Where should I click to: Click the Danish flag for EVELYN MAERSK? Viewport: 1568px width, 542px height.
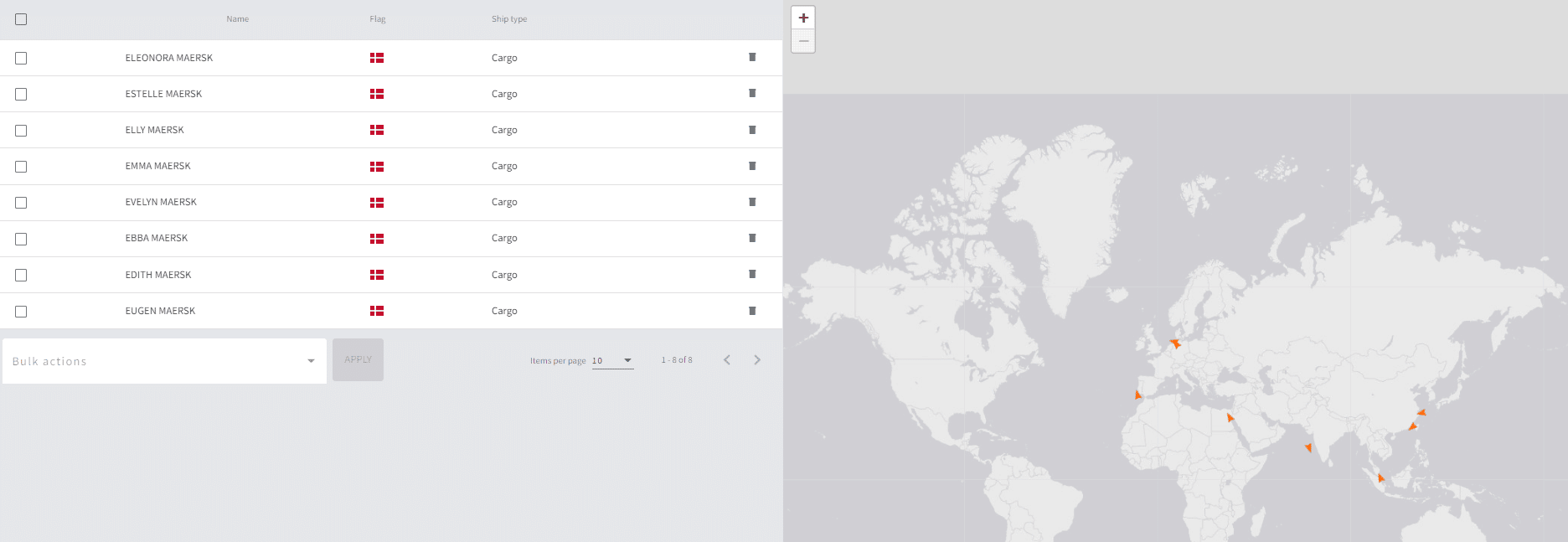pyautogui.click(x=377, y=203)
